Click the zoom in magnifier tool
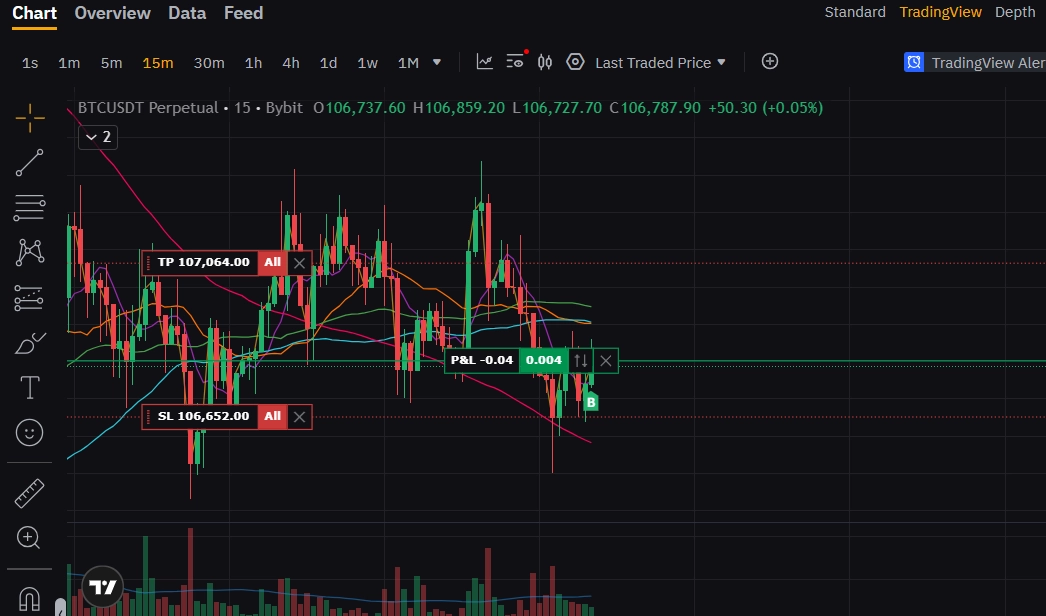Image resolution: width=1046 pixels, height=616 pixels. coord(29,538)
